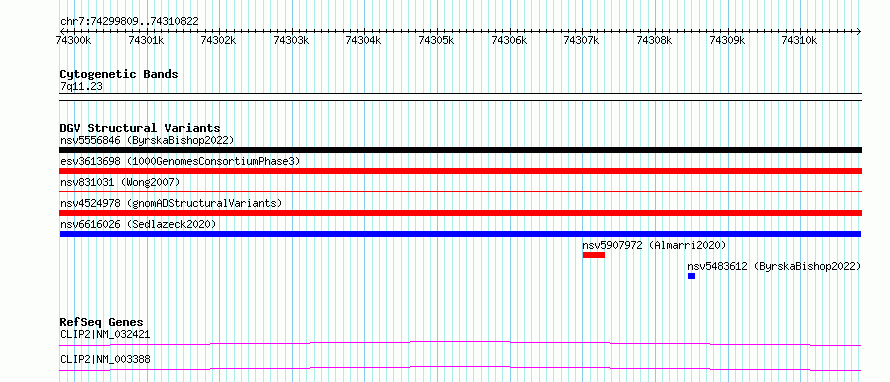Click the magenta CLIP2|NM_003388 gene line
Screen dimensions: 890x382
point(460,368)
